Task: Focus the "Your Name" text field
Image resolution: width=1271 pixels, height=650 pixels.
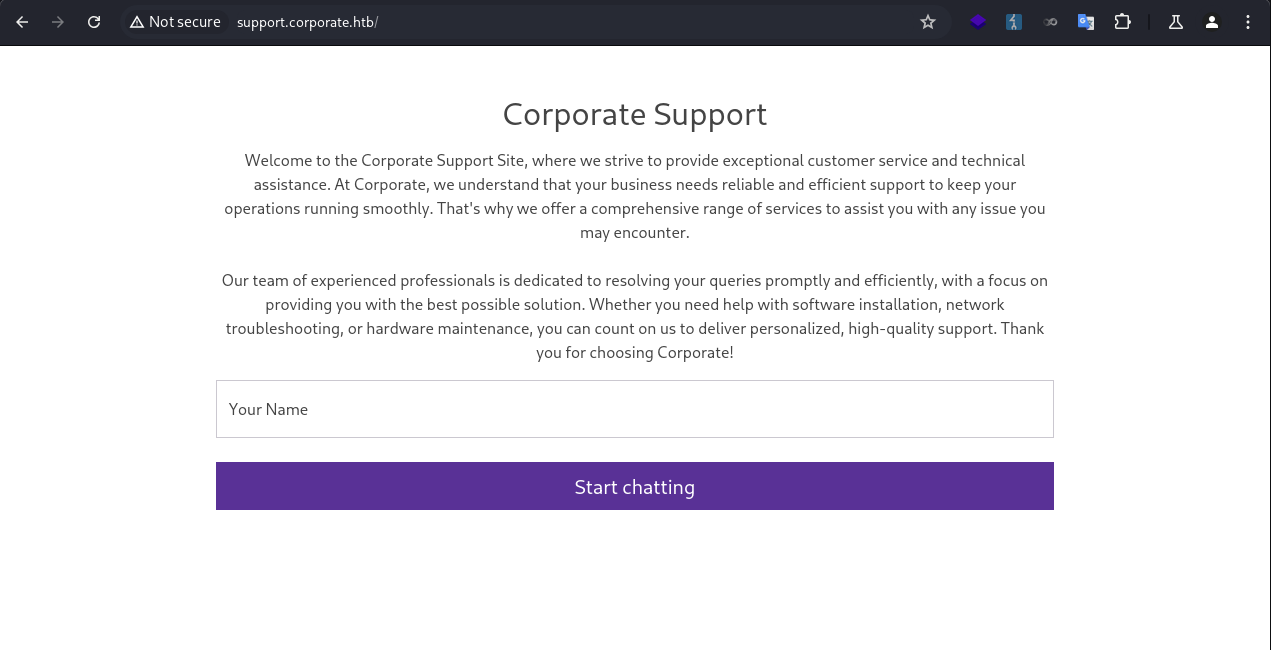Action: (x=634, y=409)
